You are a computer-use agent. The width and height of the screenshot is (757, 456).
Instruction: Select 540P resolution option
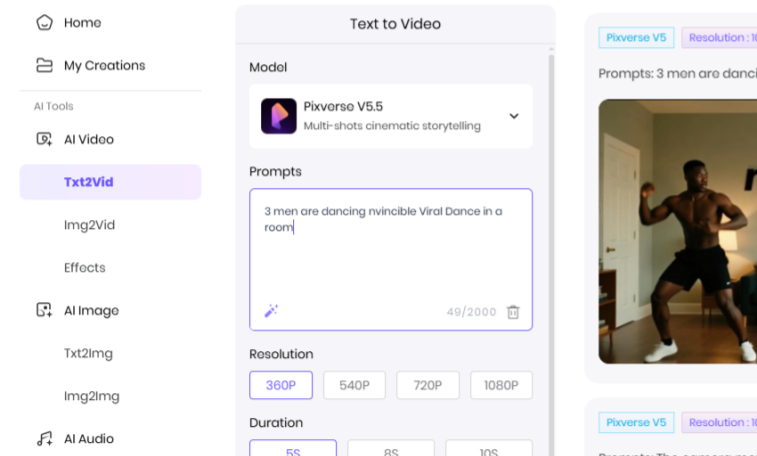(354, 385)
